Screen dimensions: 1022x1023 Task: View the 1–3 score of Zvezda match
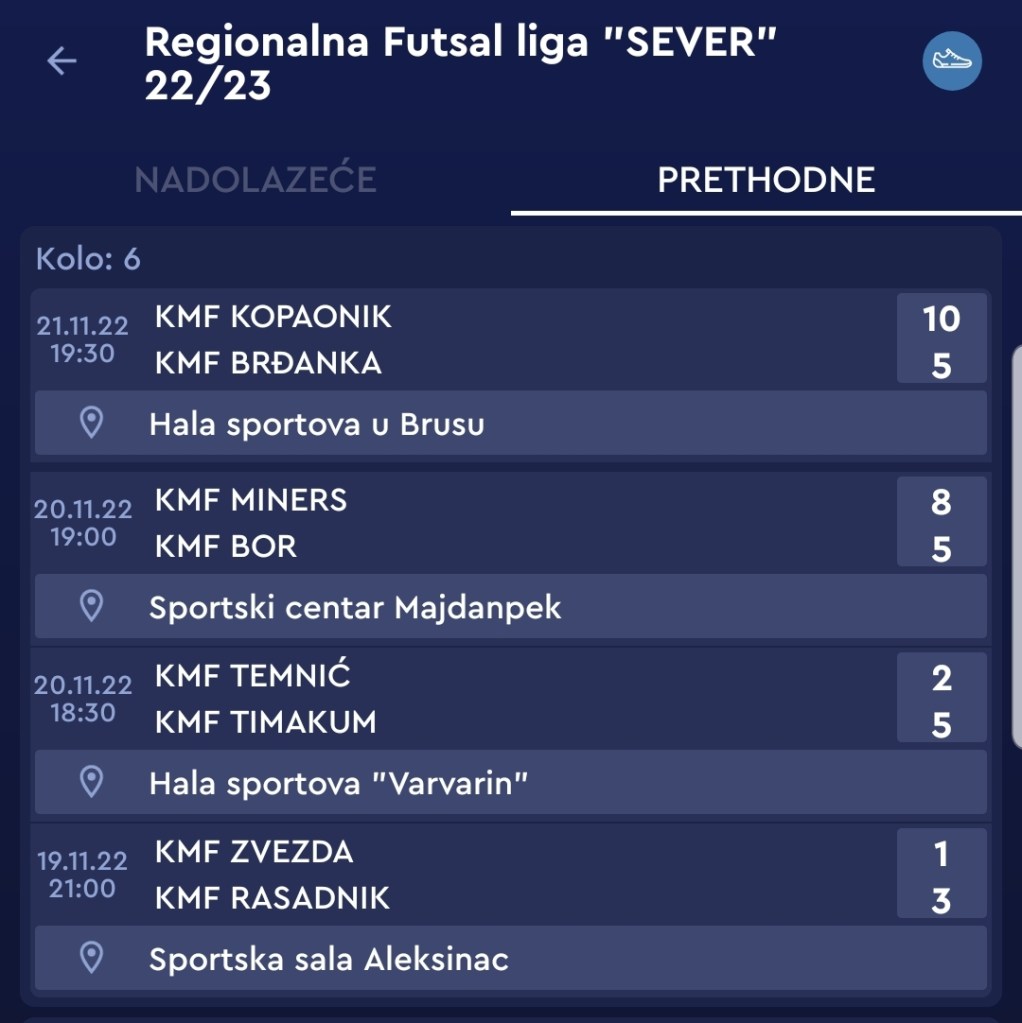pos(941,876)
